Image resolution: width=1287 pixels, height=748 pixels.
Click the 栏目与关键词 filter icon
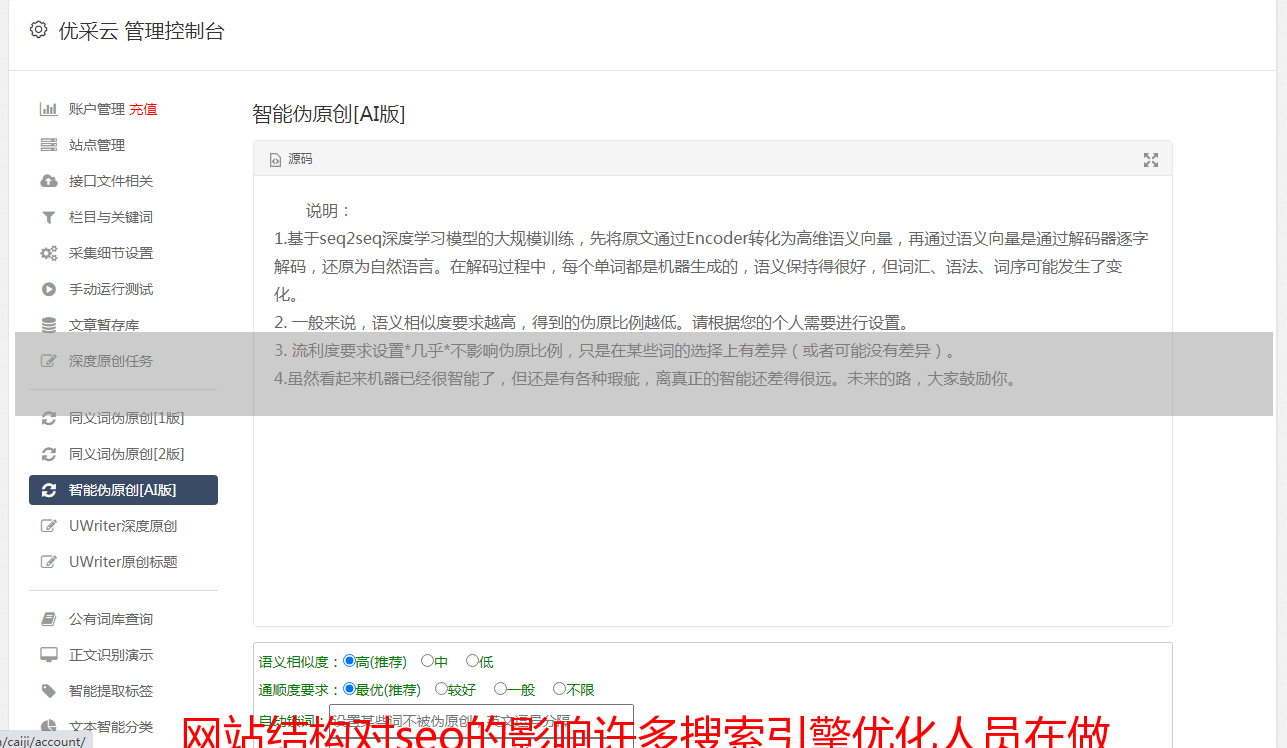[x=48, y=217]
